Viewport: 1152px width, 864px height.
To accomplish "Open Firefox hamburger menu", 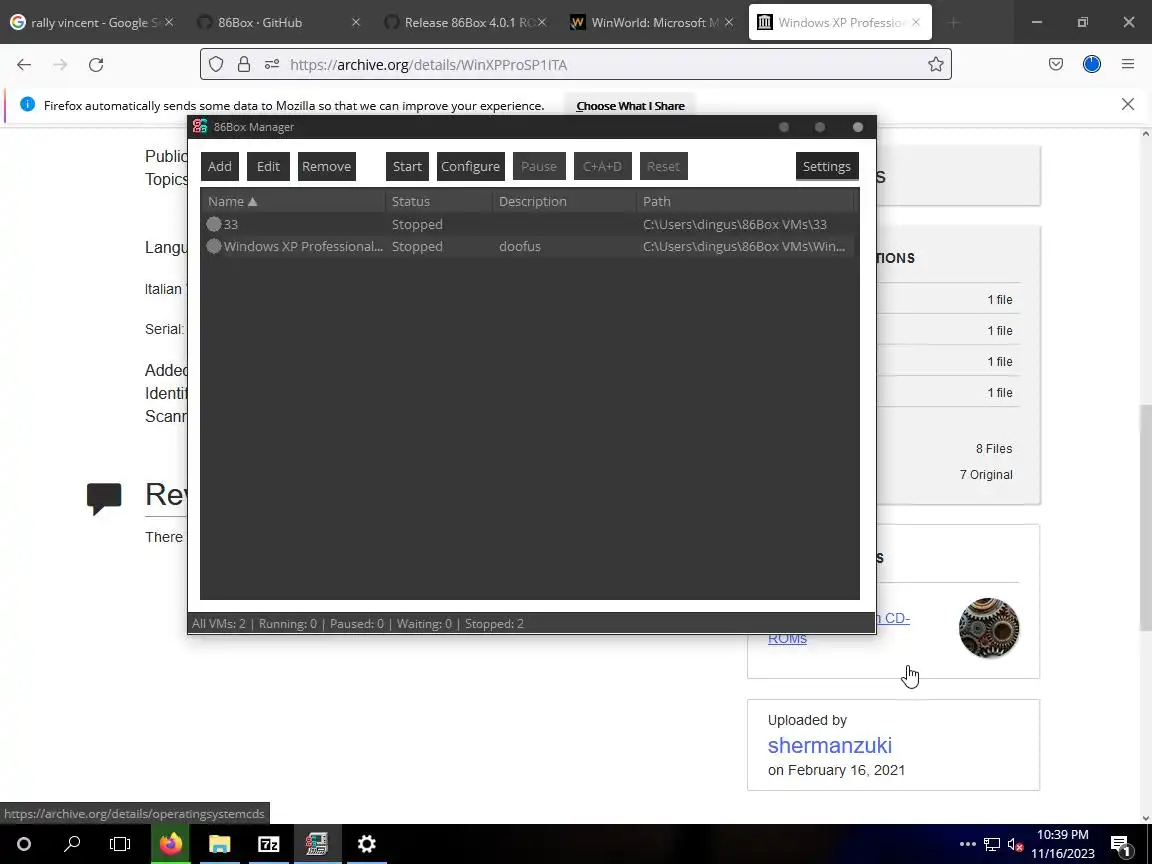I will coord(1128,65).
